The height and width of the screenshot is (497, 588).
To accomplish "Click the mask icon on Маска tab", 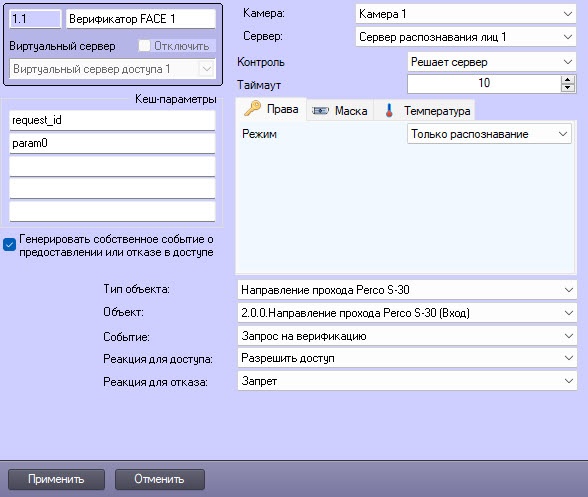I will pos(320,111).
